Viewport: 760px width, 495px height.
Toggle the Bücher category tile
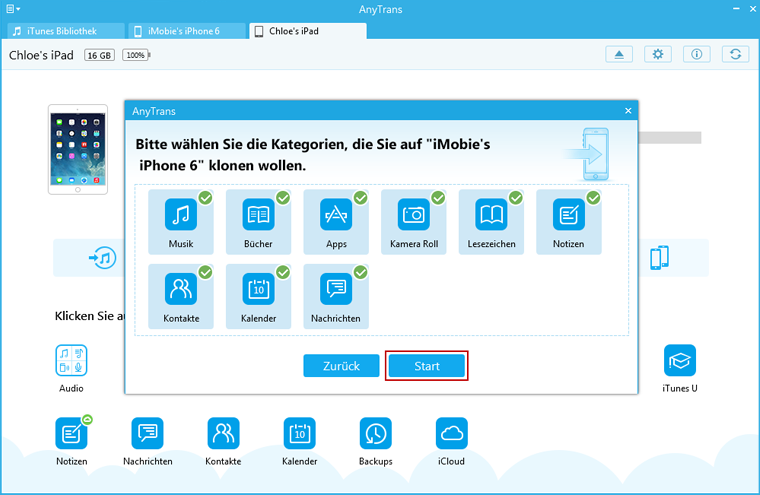pos(258,222)
